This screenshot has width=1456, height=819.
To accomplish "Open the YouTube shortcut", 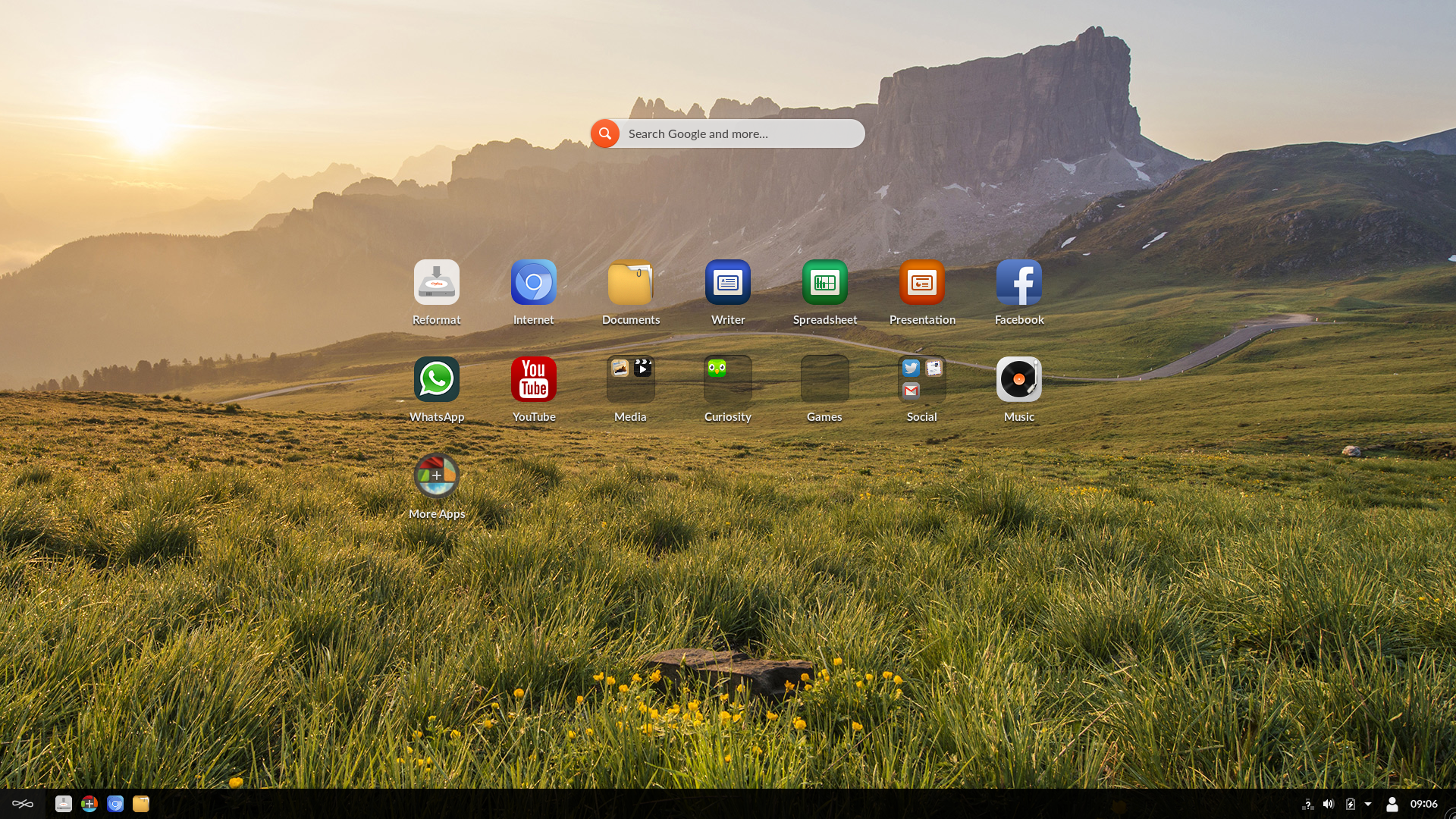I will [534, 379].
